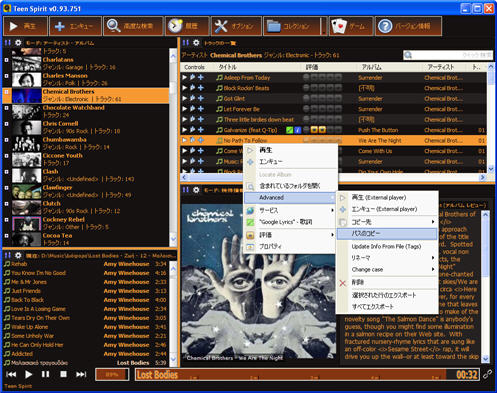The width and height of the screenshot is (497, 393).
Task: Open the version info question mark button
Action: [409, 26]
